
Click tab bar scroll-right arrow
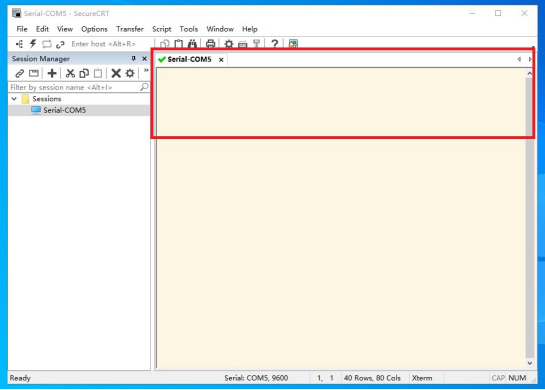tap(530, 59)
